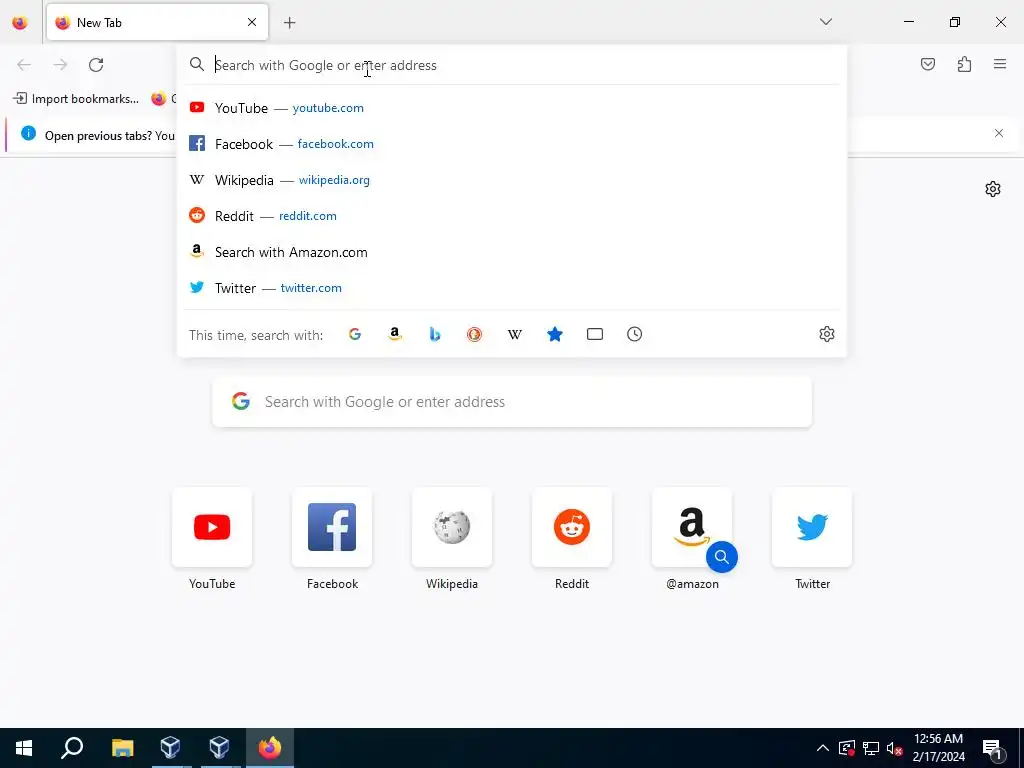Image resolution: width=1024 pixels, height=768 pixels.
Task: Open Windows notification center
Action: (992, 748)
